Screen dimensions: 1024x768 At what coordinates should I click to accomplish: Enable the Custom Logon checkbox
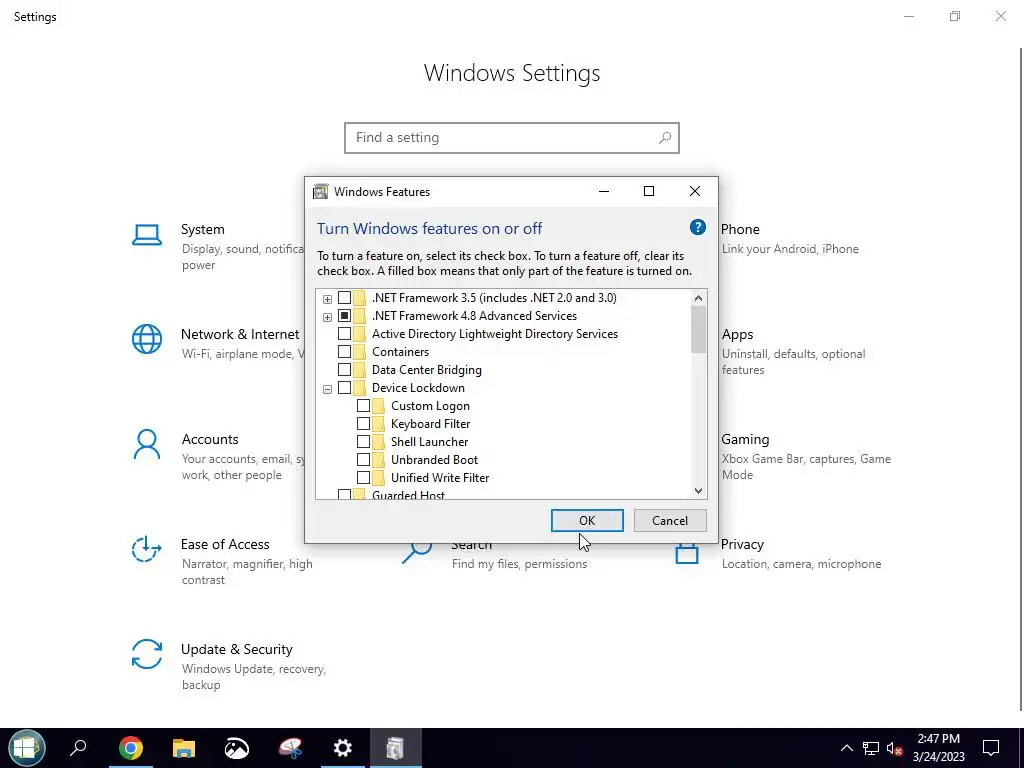pos(363,406)
